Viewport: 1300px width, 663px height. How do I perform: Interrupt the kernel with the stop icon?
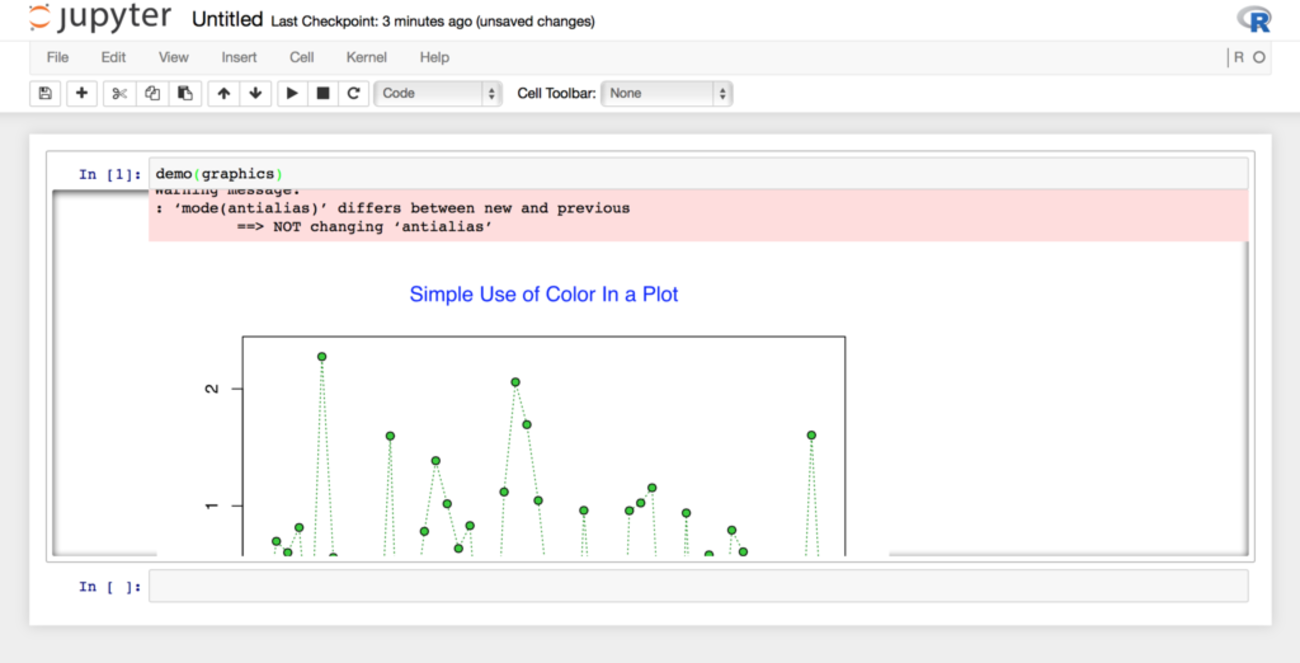coord(323,93)
